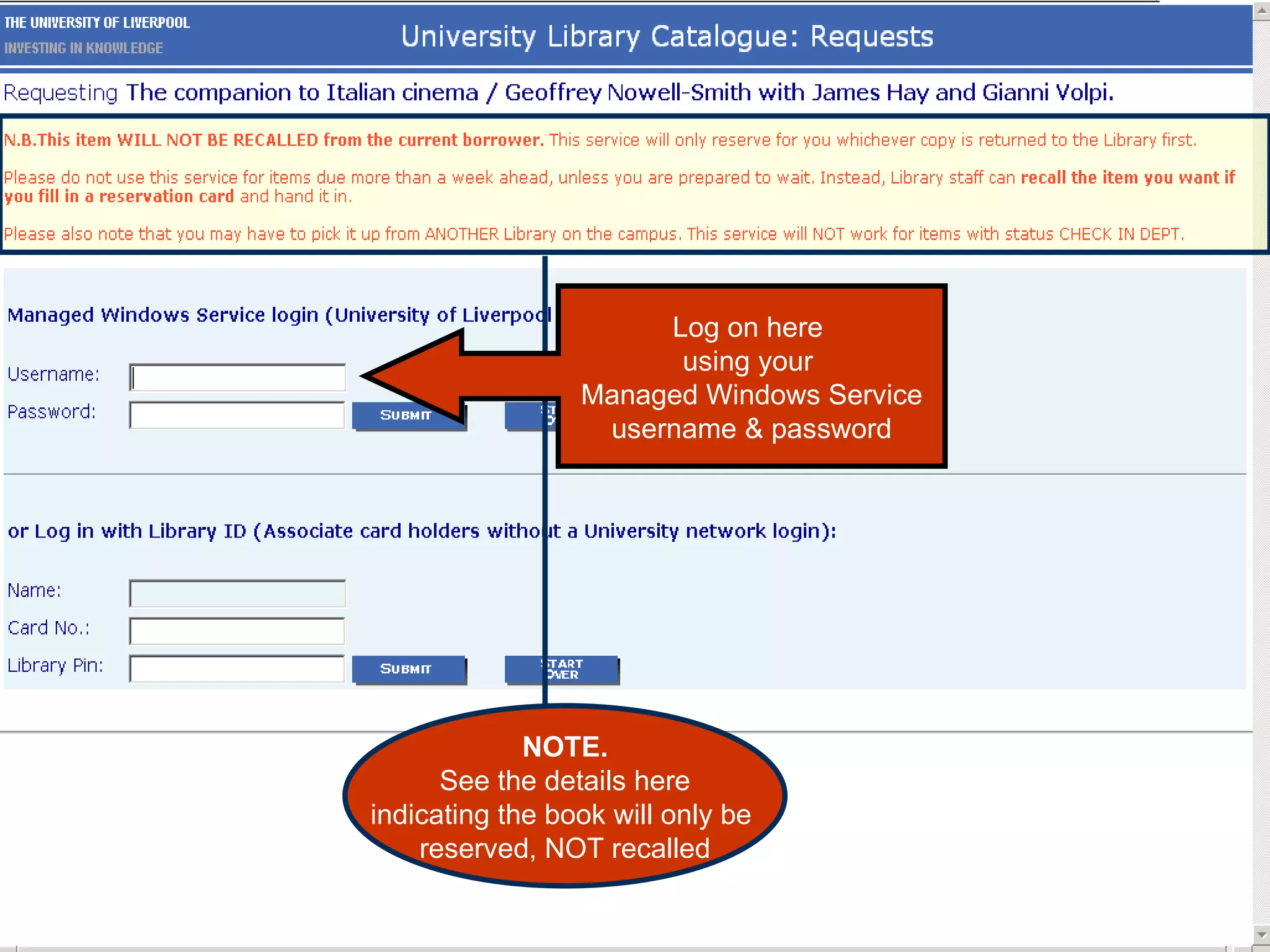Click the Username input field
The width and height of the screenshot is (1270, 952).
pos(237,377)
